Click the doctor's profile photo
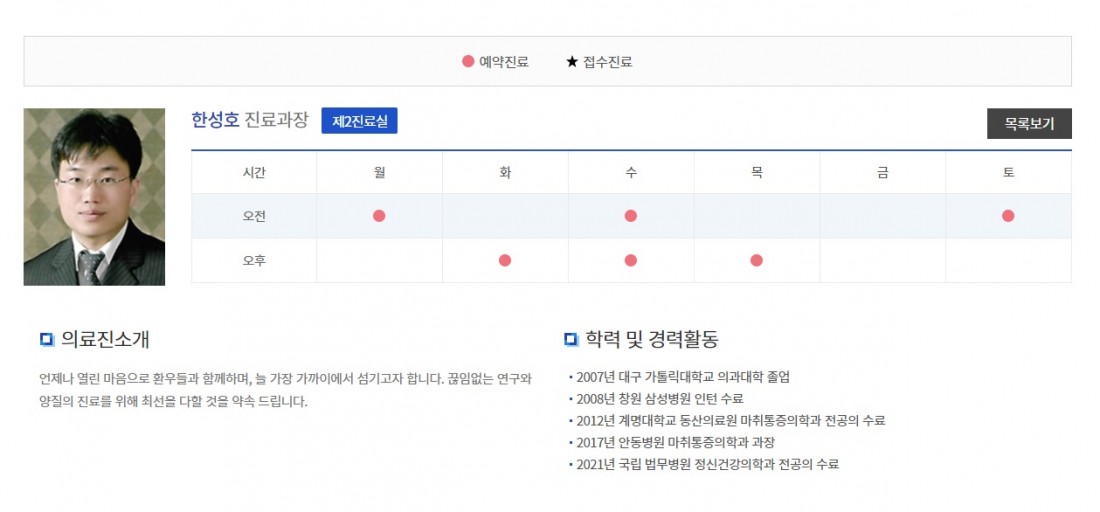This screenshot has width=1100, height=512. tap(94, 197)
